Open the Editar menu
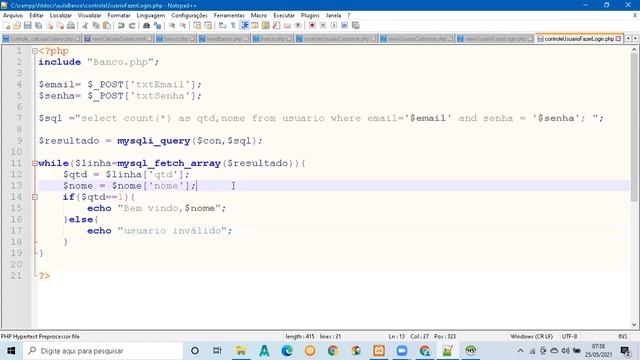 pyautogui.click(x=36, y=15)
